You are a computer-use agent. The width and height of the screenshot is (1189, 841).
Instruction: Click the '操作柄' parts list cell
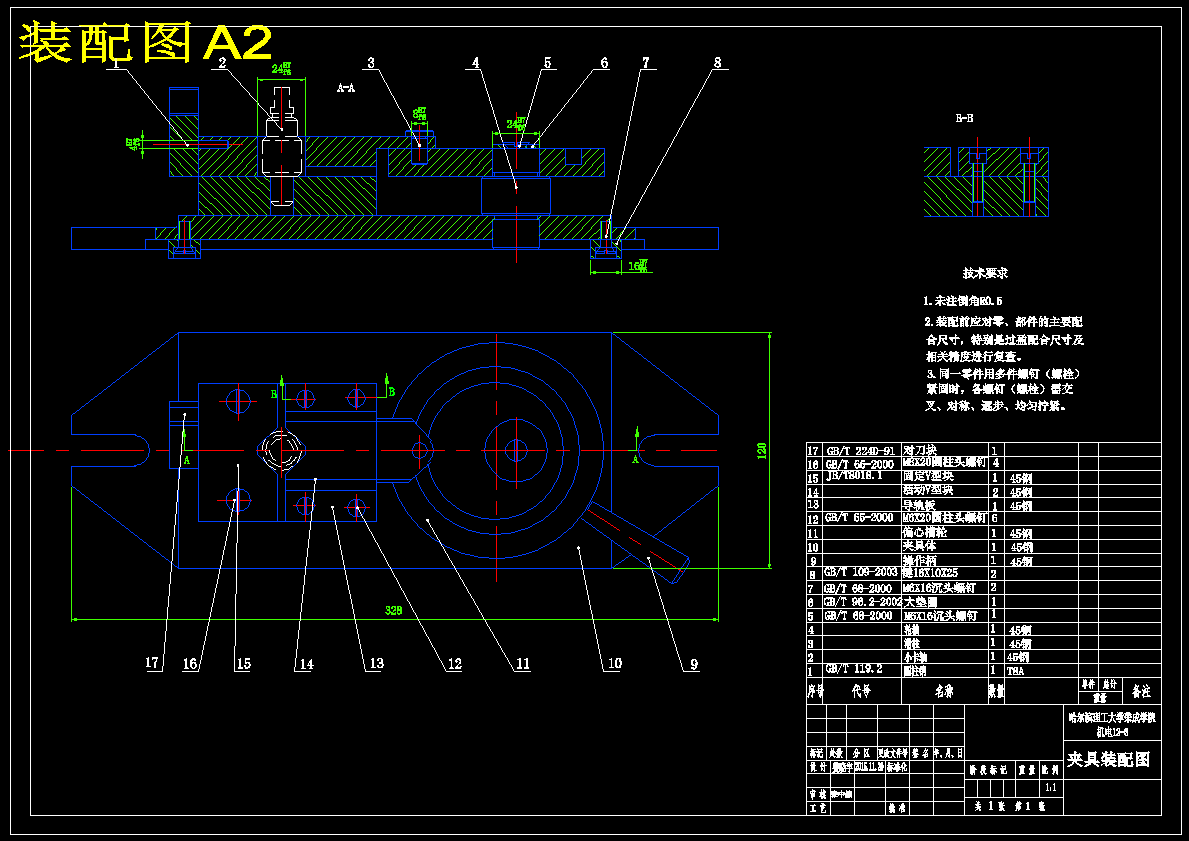[x=919, y=560]
